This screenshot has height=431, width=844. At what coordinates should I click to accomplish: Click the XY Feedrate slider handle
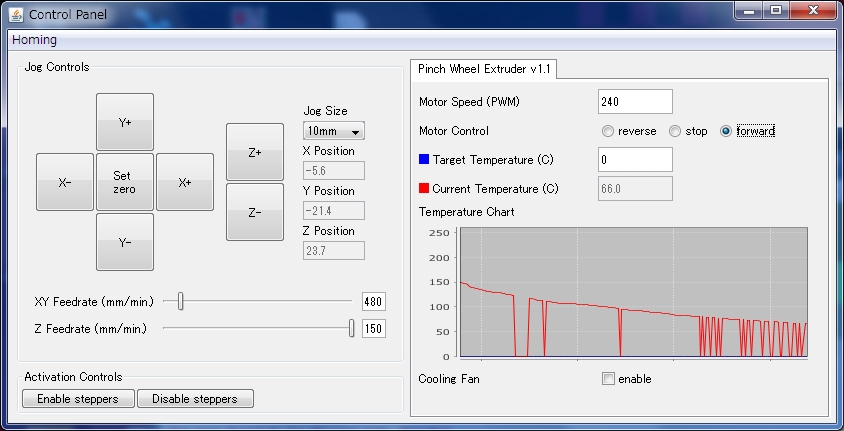[180, 301]
